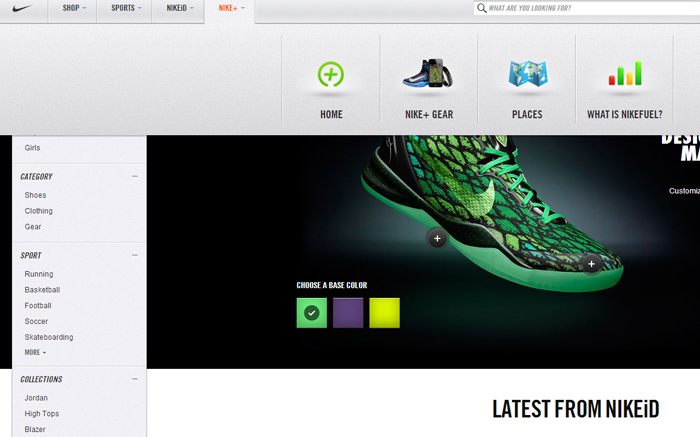Open the NIKE+ menu
Image resolution: width=700 pixels, height=437 pixels.
point(231,8)
